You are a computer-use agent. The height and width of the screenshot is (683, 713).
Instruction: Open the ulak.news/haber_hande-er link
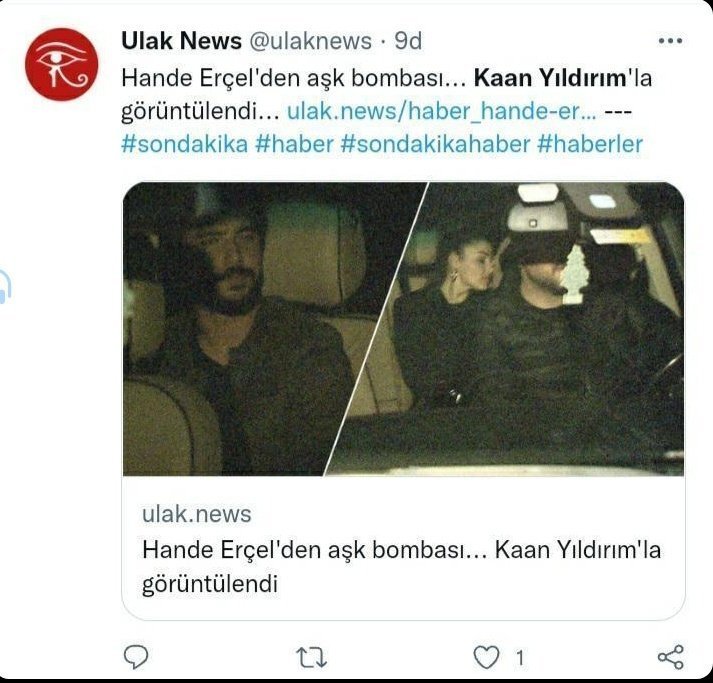coord(441,111)
